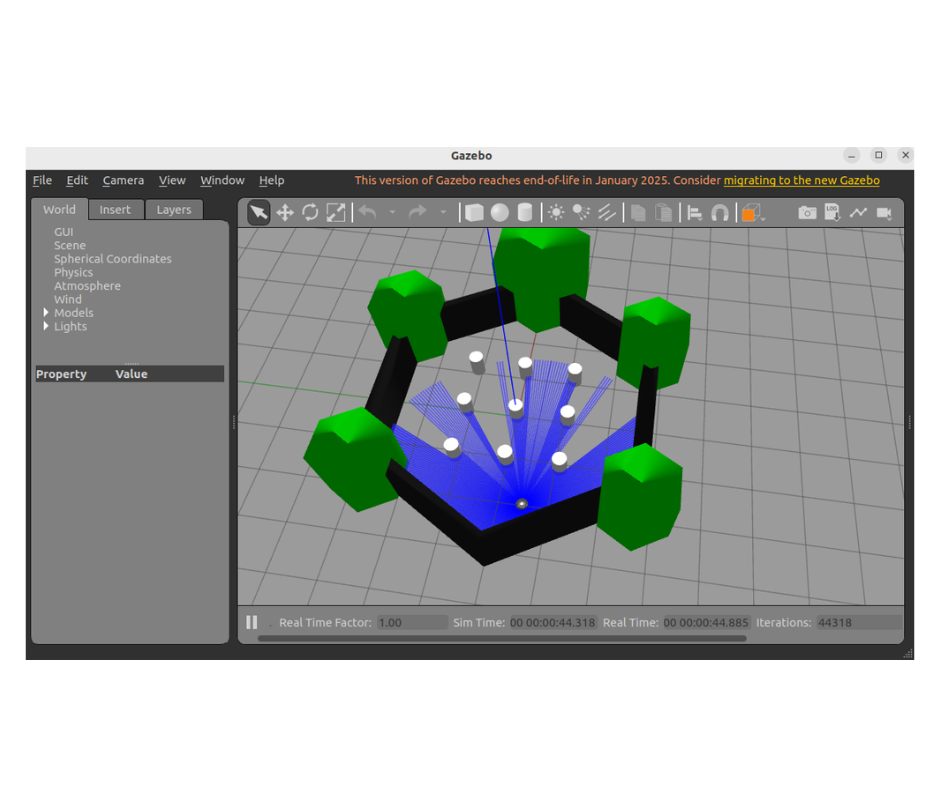Insert a box shape from toolbar

click(x=474, y=212)
